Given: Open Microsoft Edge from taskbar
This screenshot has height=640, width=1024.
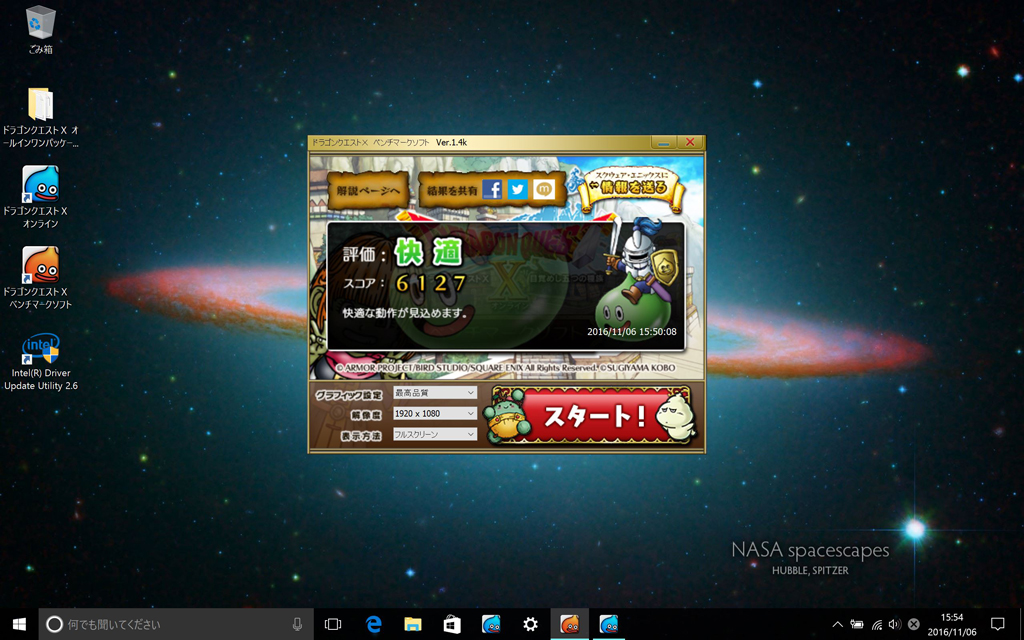Looking at the screenshot, I should (373, 624).
